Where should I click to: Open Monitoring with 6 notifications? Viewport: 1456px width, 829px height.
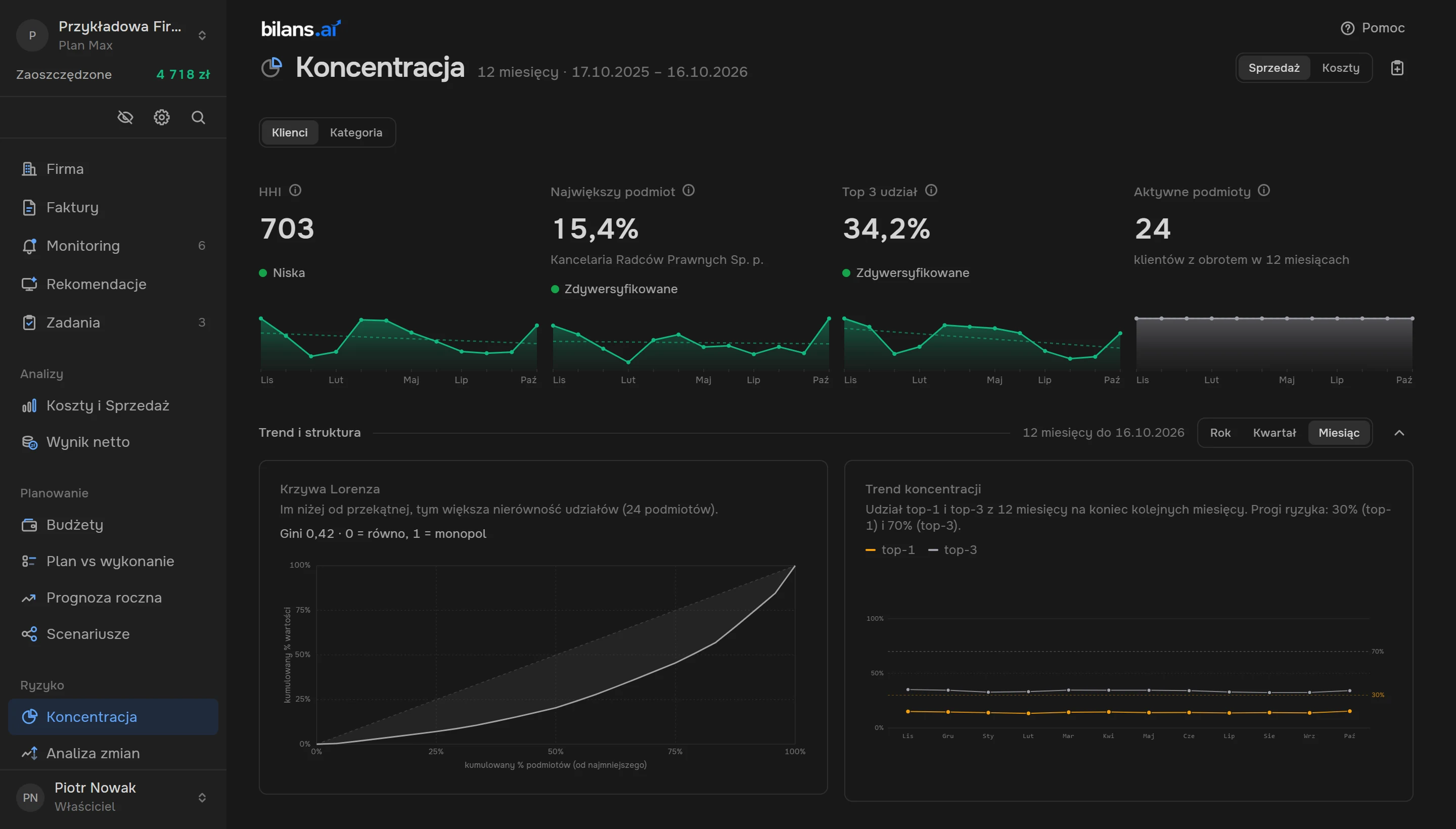(113, 245)
